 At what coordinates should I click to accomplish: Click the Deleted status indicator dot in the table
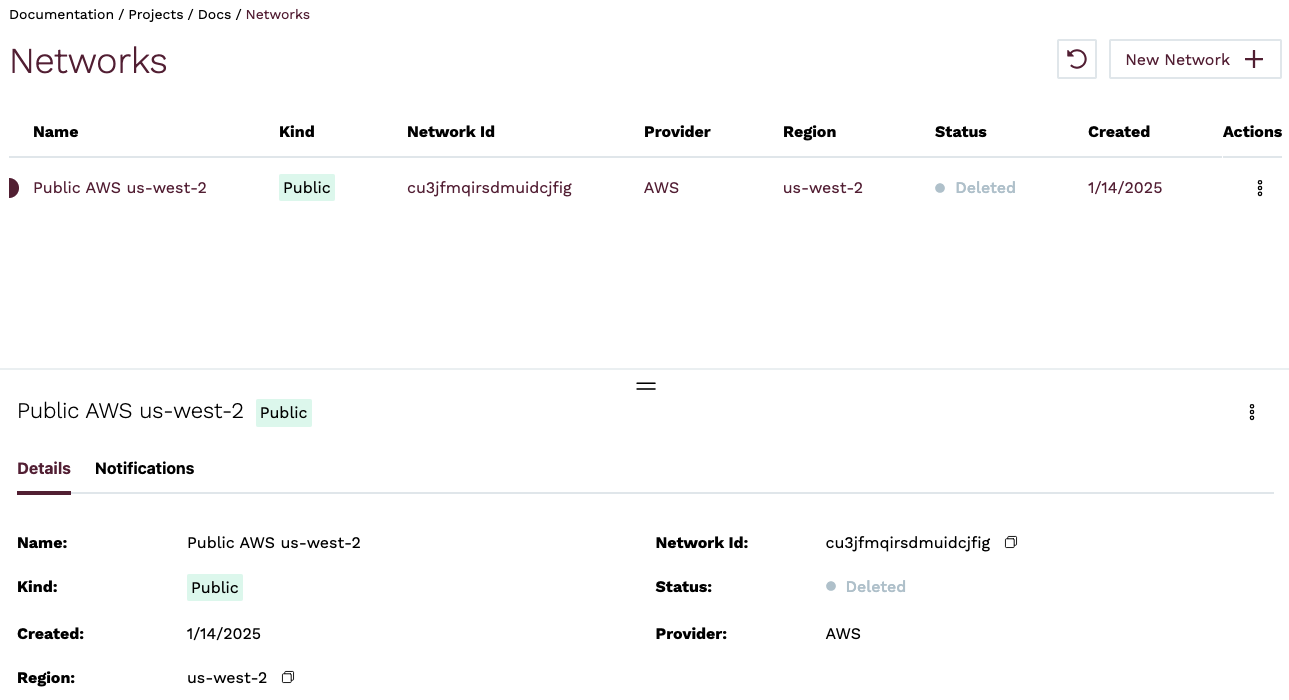[938, 187]
